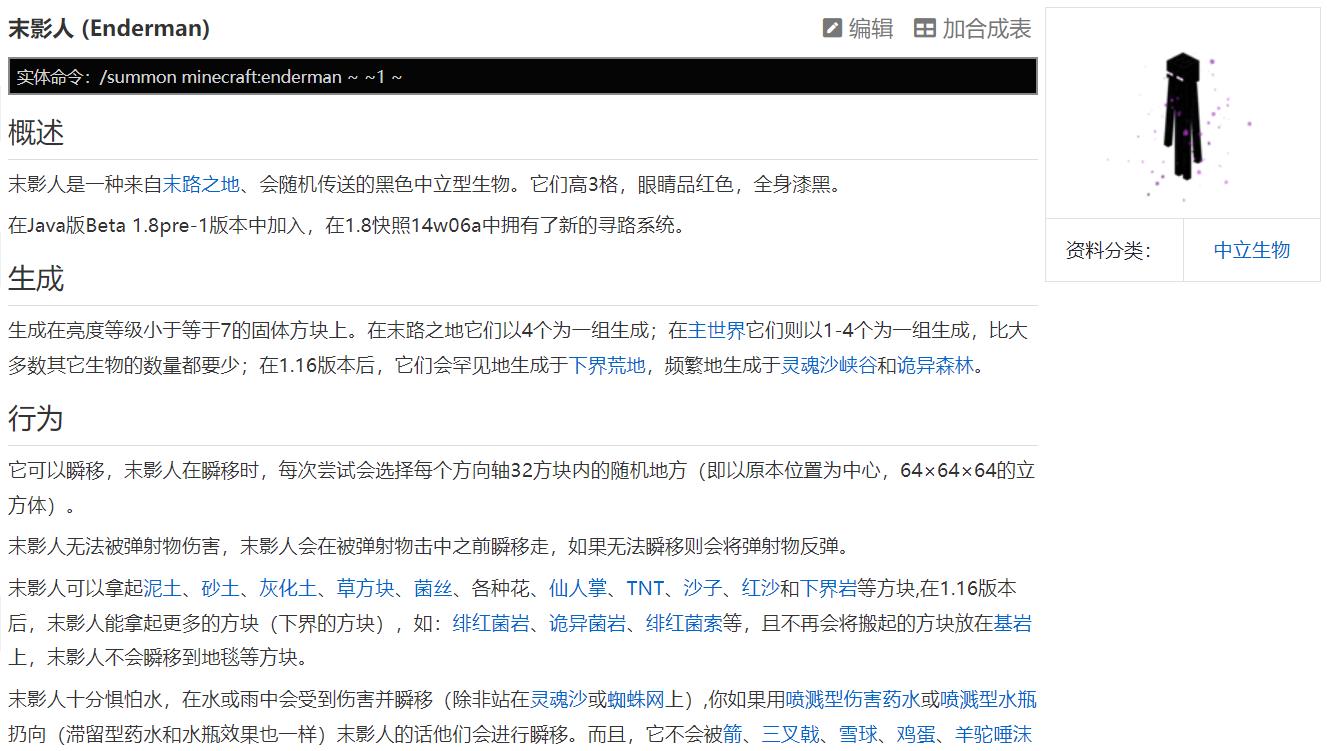1327x751 pixels.
Task: Open the 仙人掌 link
Action: [x=578, y=588]
